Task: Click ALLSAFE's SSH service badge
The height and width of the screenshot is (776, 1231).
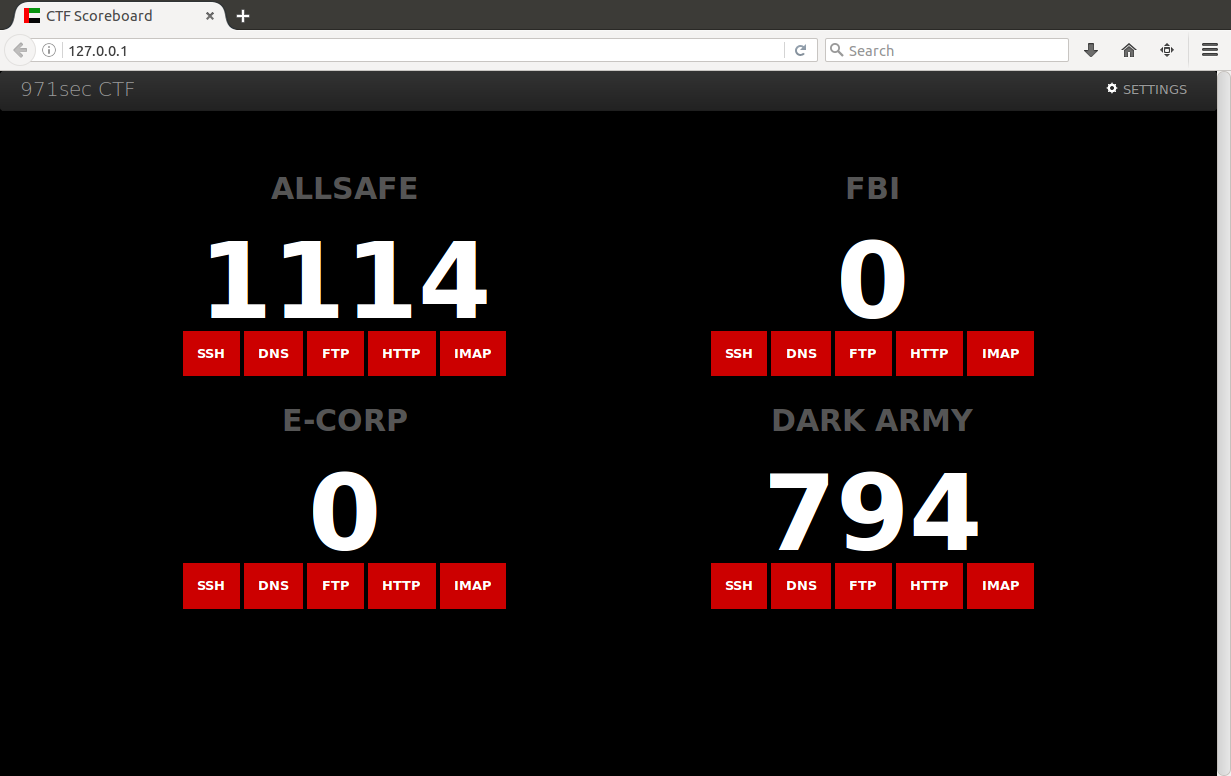Action: [211, 354]
